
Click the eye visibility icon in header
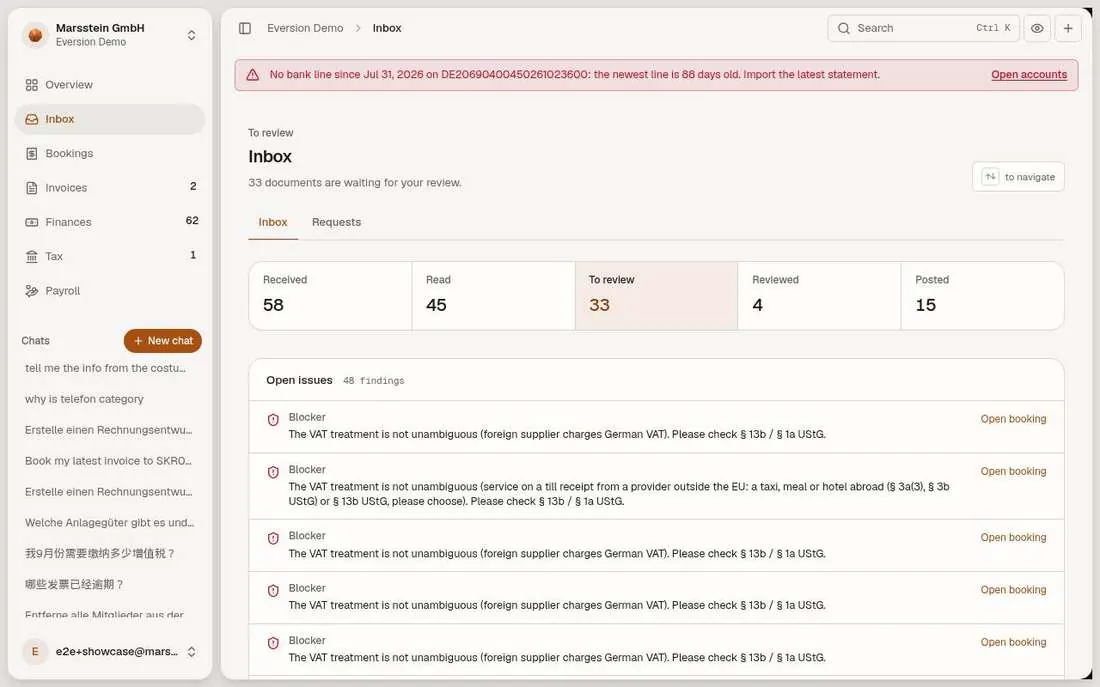1037,28
